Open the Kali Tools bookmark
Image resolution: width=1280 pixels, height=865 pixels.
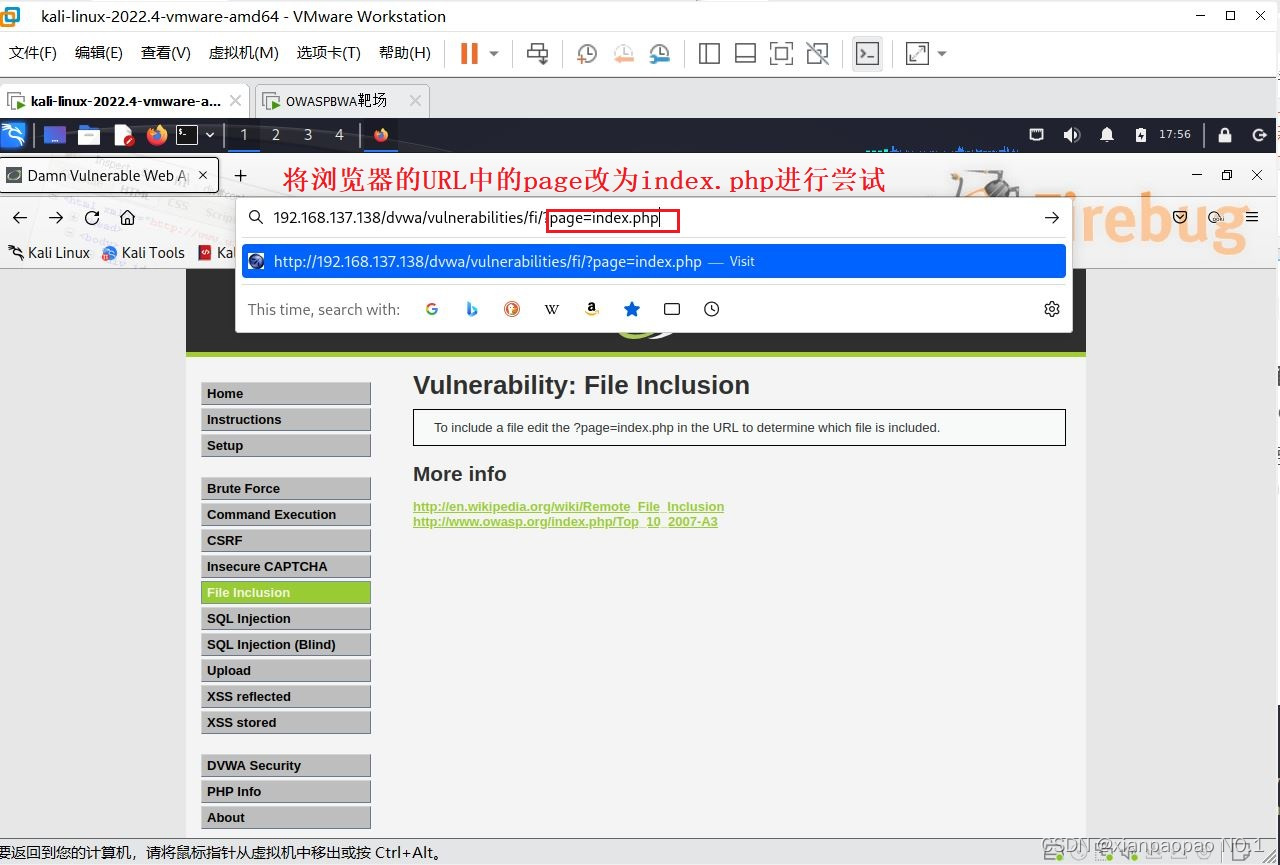point(143,253)
